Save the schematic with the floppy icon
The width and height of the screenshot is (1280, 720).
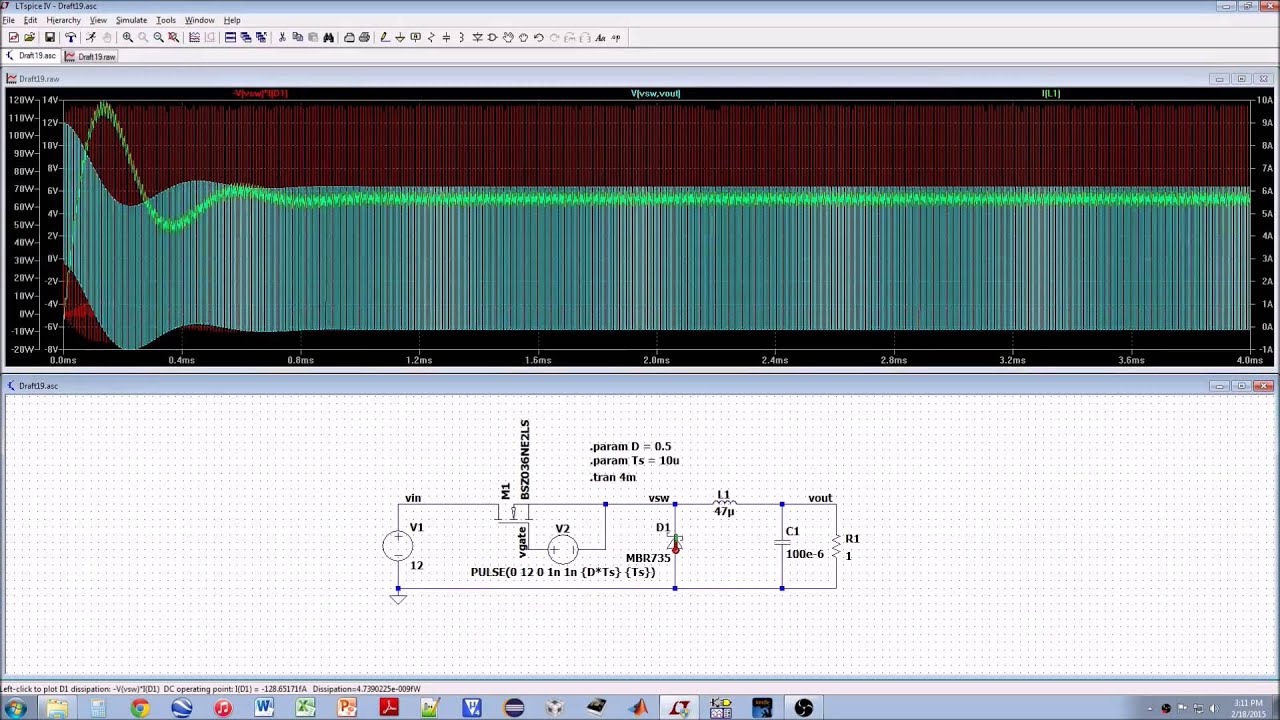coord(49,37)
